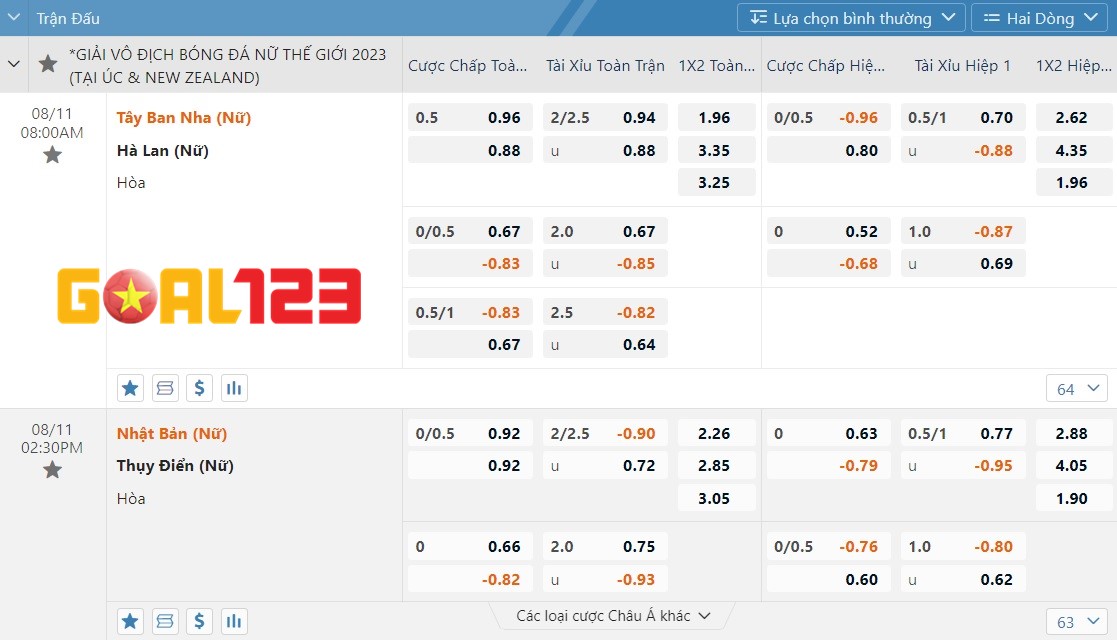Screen dimensions: 1117x640
Task: Click the scoreboard icon under the Nhật Bản match
Action: click(x=165, y=621)
